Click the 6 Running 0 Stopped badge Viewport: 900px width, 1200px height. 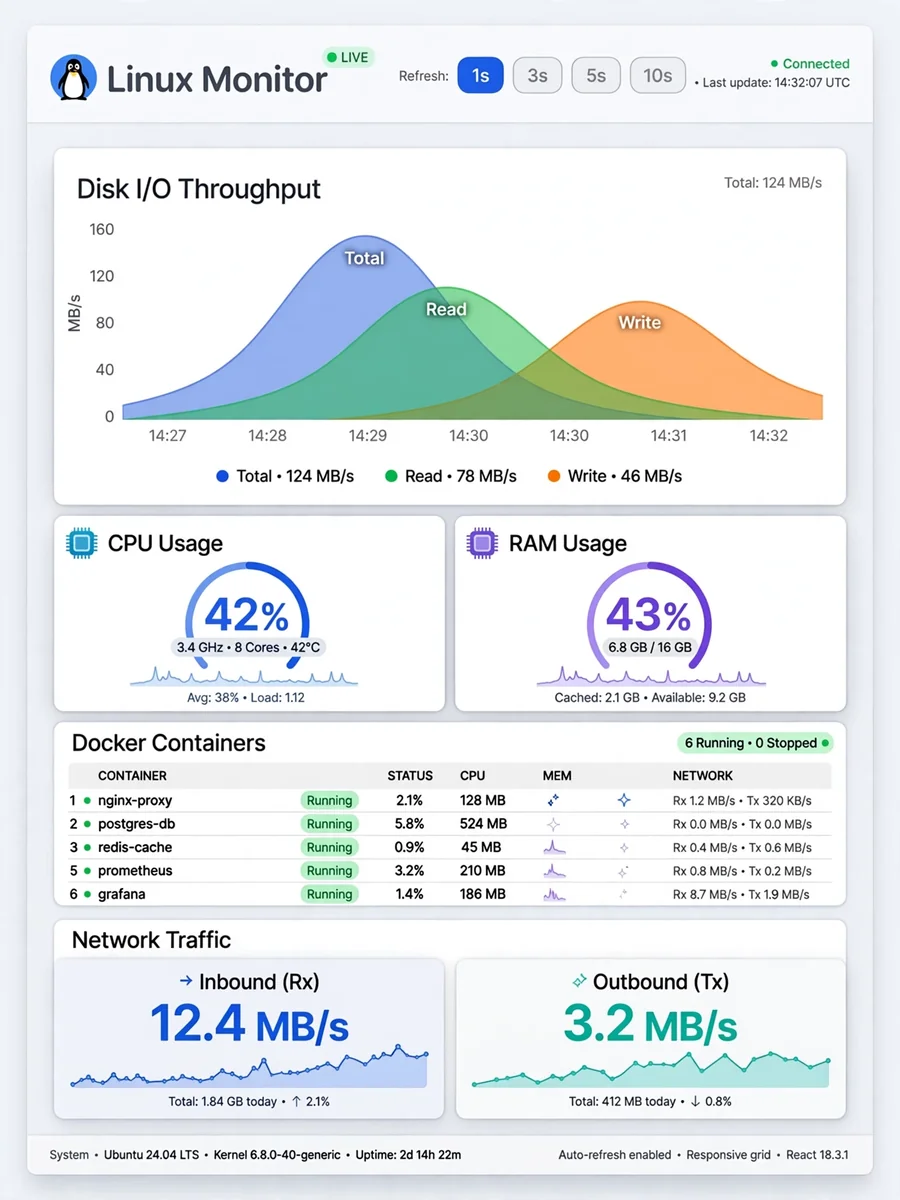coord(755,743)
